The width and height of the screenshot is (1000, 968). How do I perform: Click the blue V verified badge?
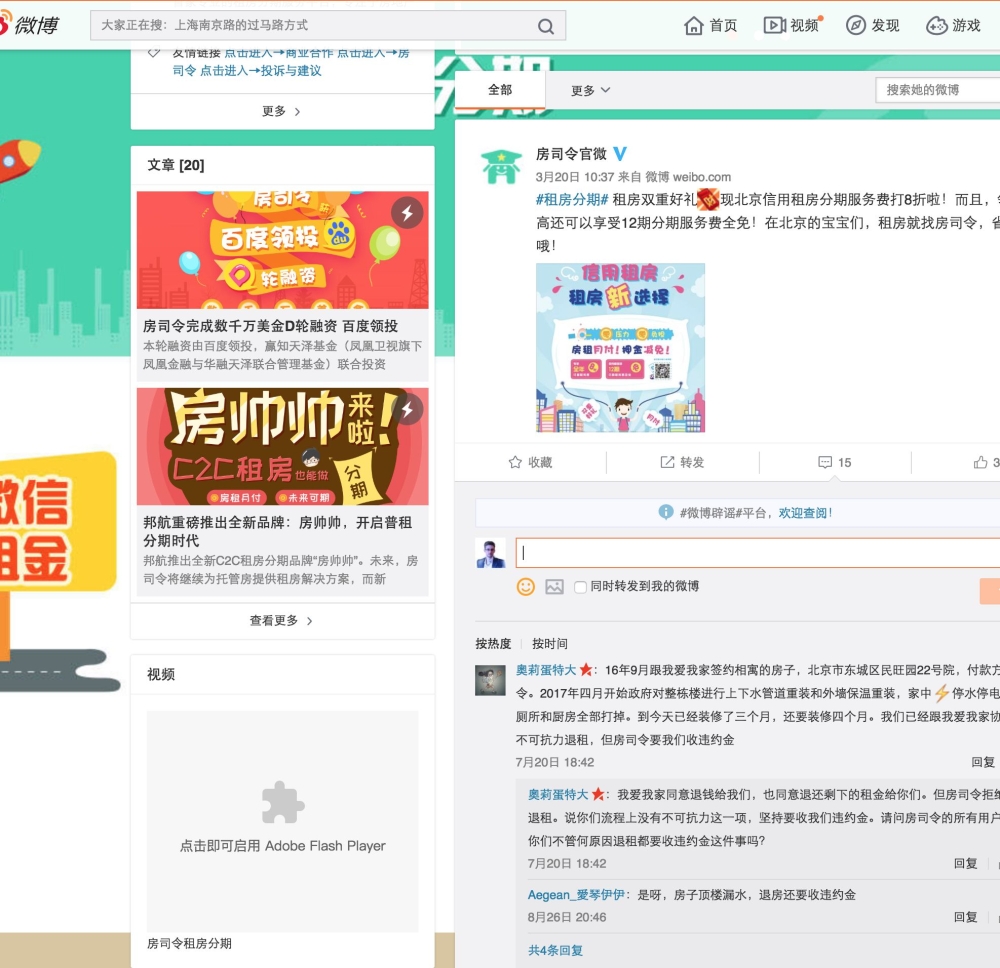pos(620,154)
